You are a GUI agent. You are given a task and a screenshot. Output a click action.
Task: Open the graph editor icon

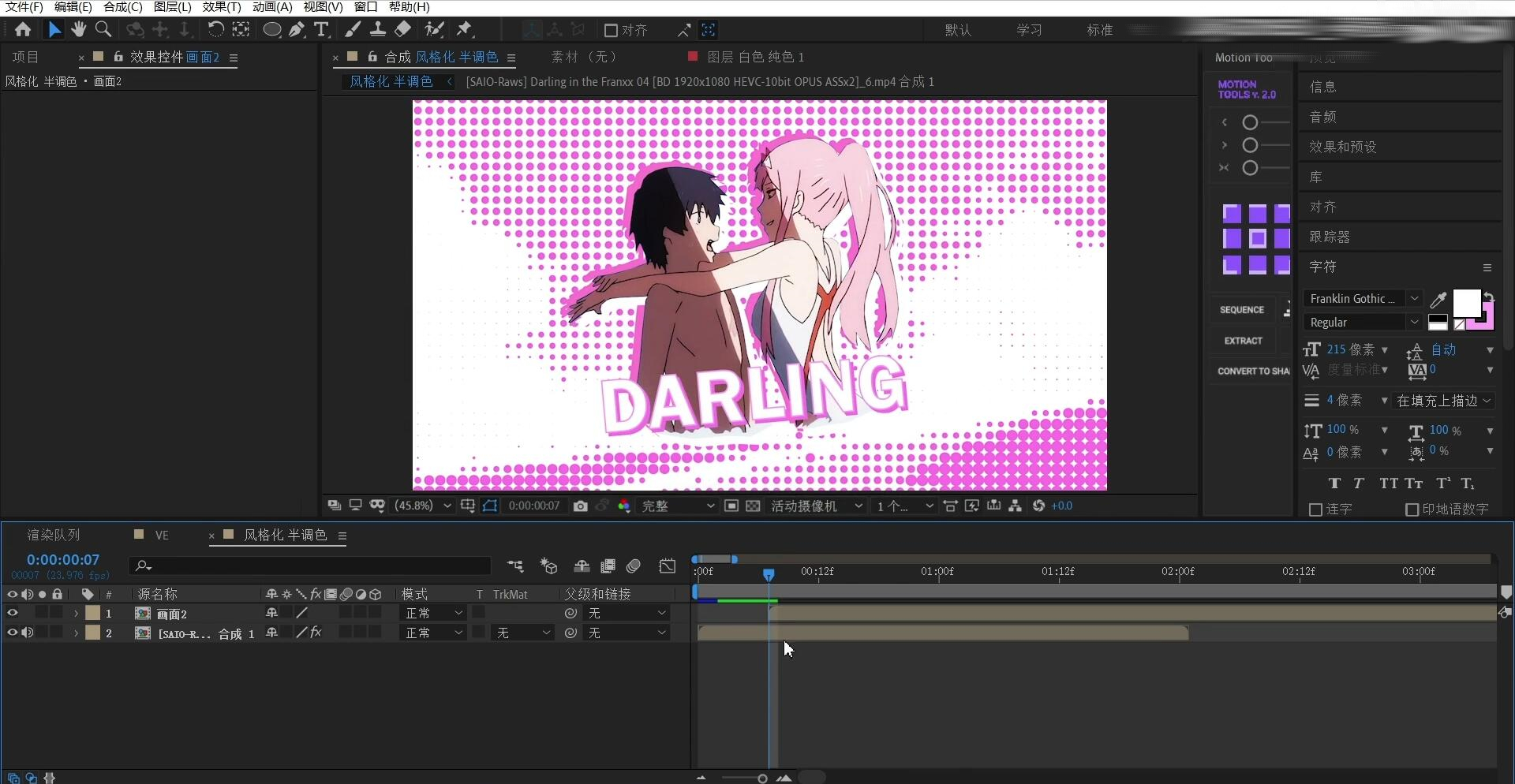click(x=668, y=566)
